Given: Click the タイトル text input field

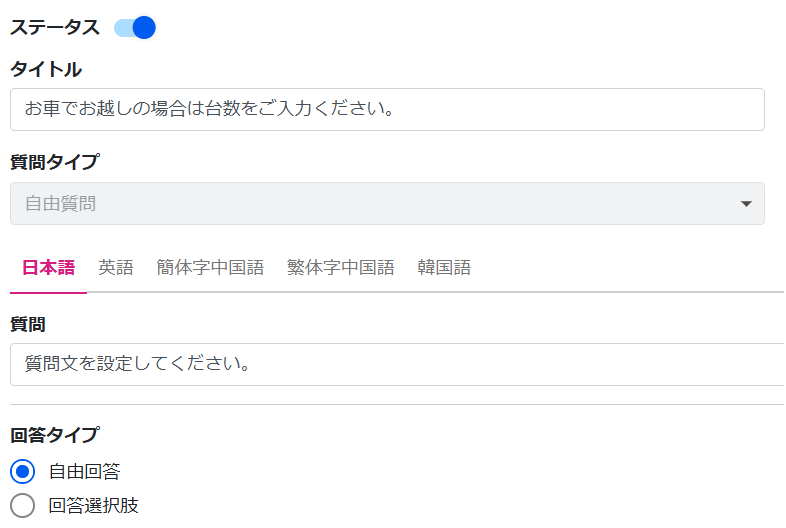Looking at the screenshot, I should tap(387, 109).
